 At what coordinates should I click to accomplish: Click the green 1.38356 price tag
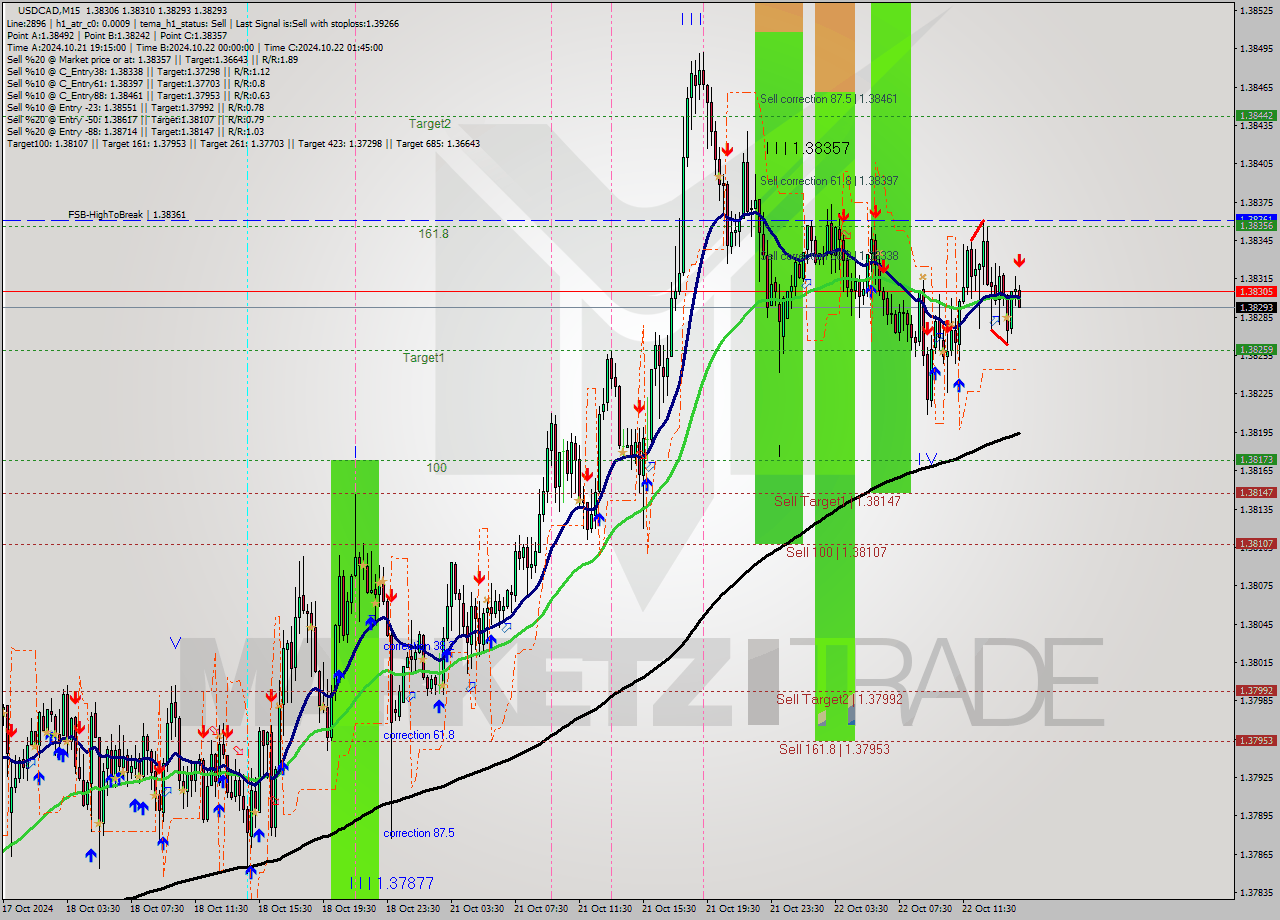[1255, 226]
